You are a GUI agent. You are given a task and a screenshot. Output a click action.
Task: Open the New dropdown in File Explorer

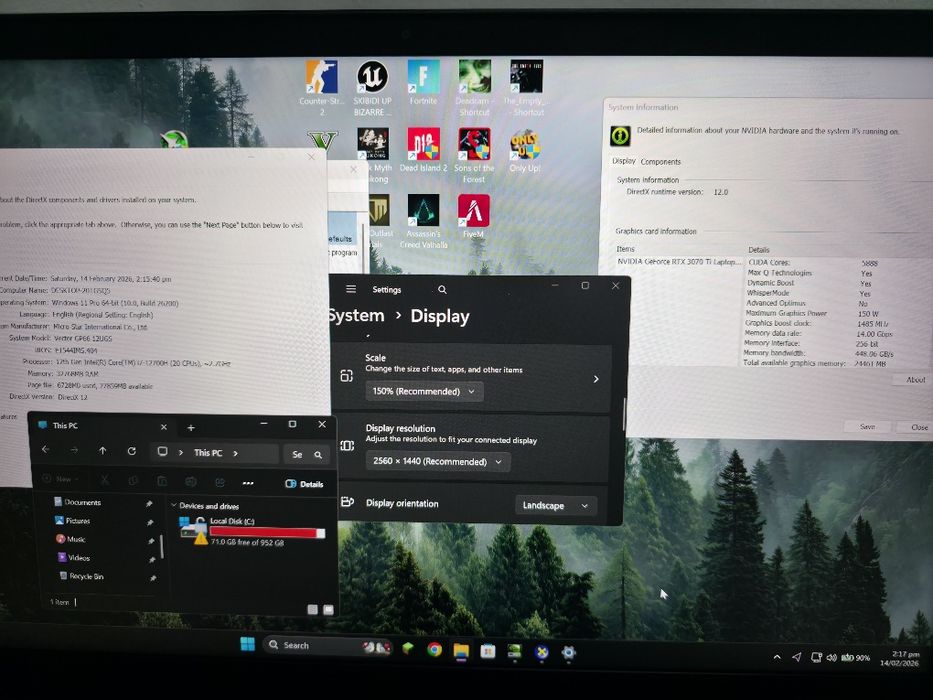click(63, 479)
